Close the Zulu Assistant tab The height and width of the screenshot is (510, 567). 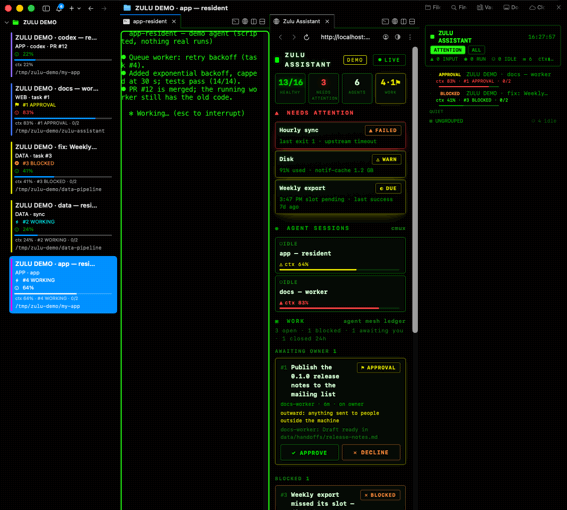pyautogui.click(x=327, y=21)
